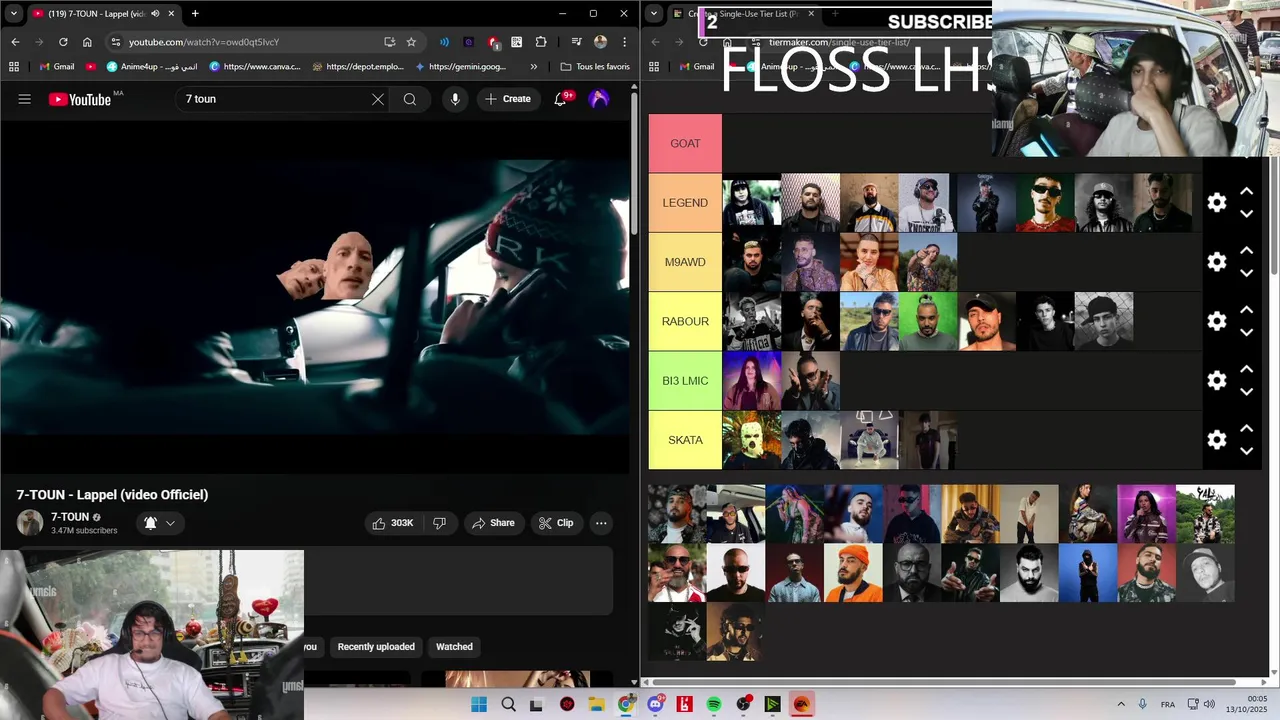Reload the YouTube page

point(63,42)
